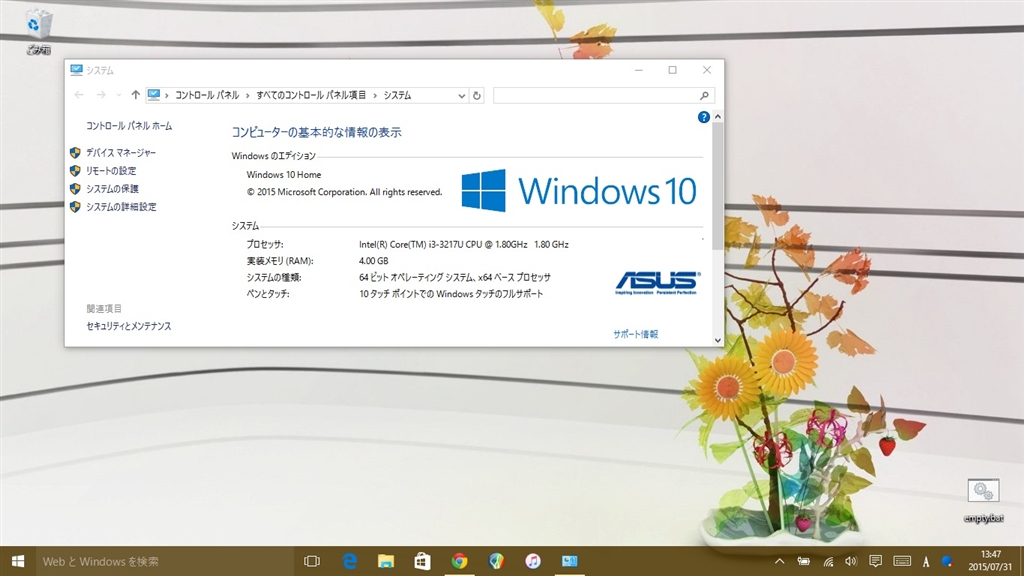Open the Wi-Fi network tray icon
This screenshot has width=1024, height=576.
828,561
